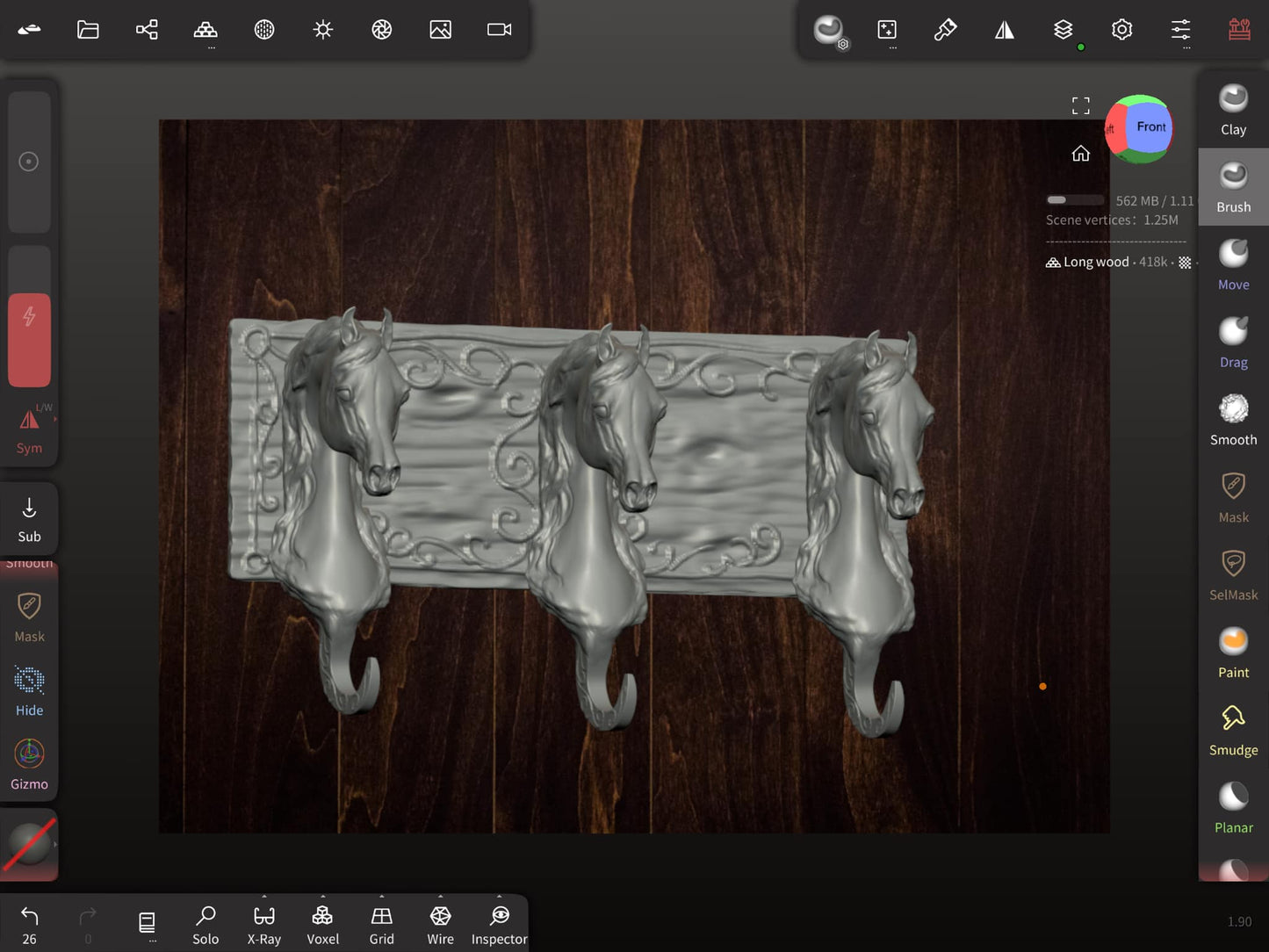
Task: Toggle the Grid display
Action: (x=381, y=925)
